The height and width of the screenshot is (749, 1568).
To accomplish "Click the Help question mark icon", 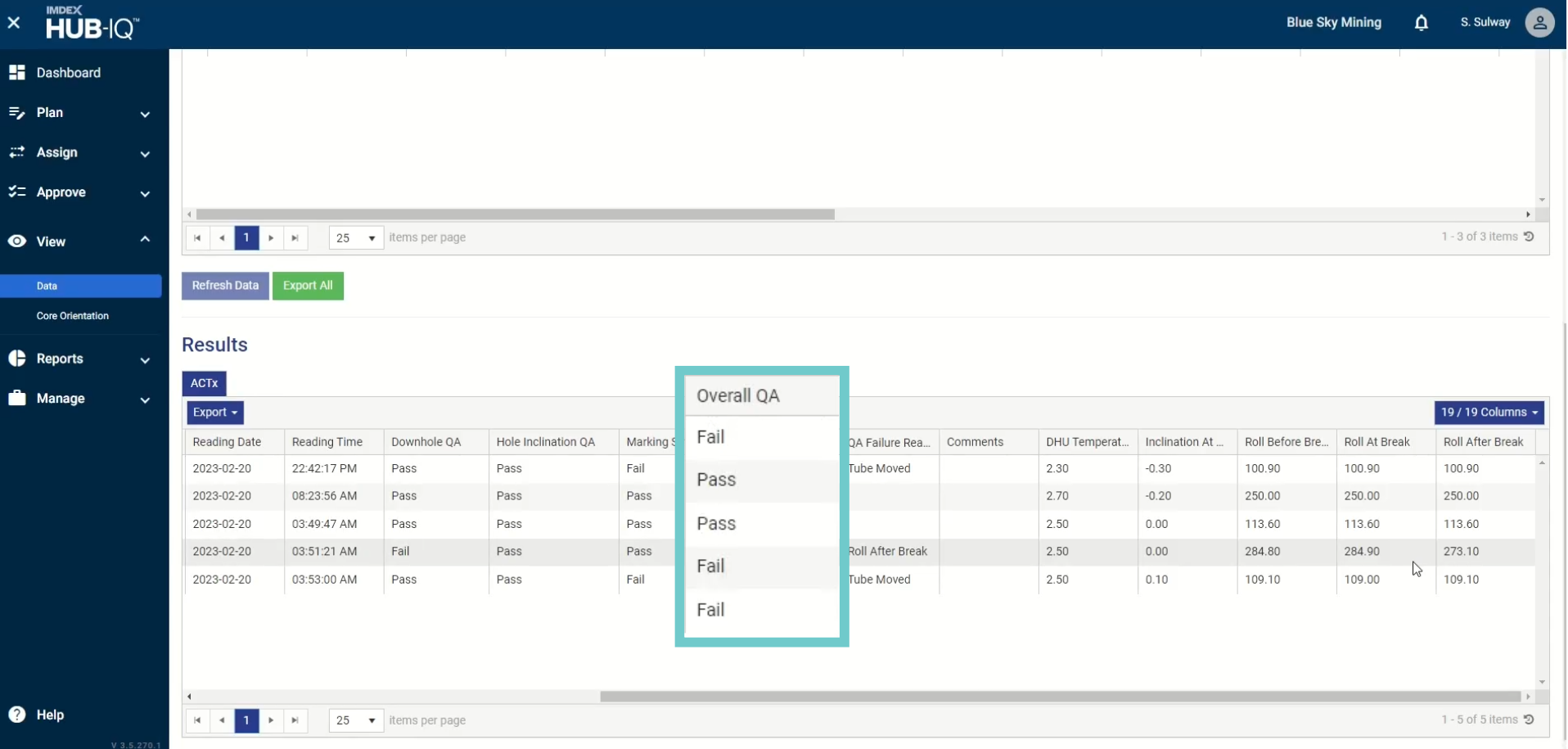I will [x=17, y=715].
